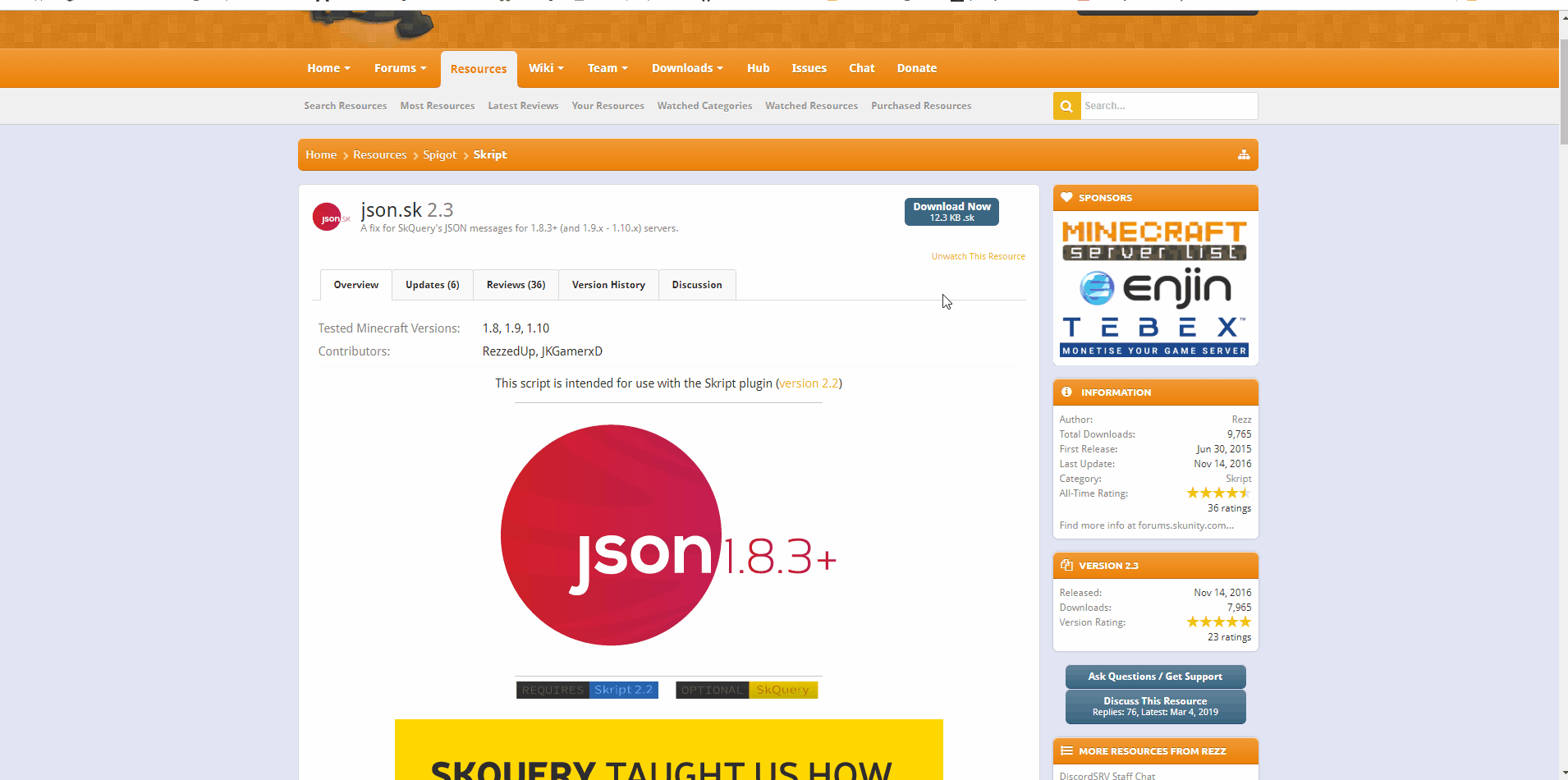Screen dimensions: 1568x780
Task: Open the sitemap icon in the breadcrumb bar
Action: (x=1244, y=154)
